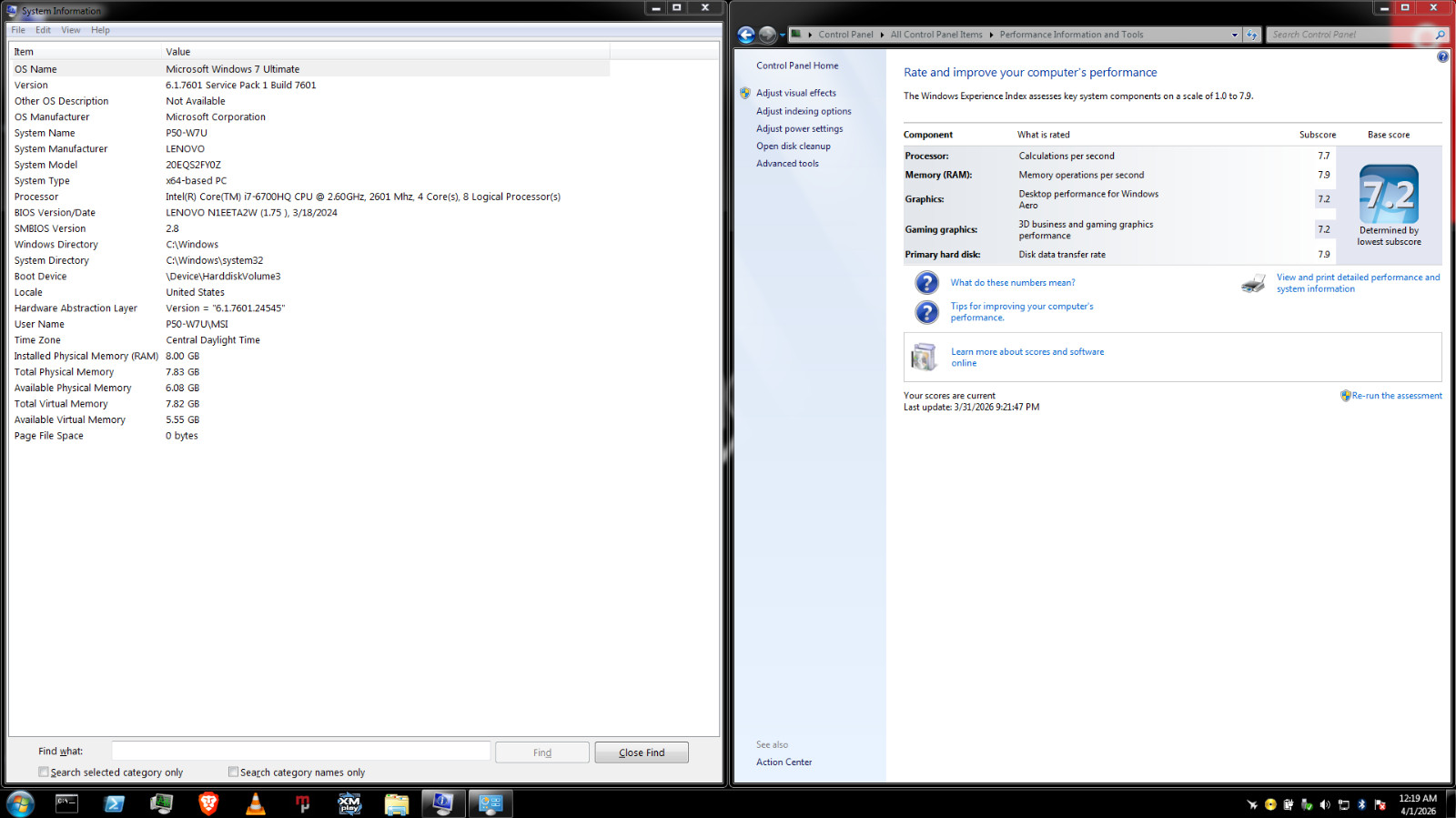Open the green system monitor taskbar icon
This screenshot has width=1456, height=818.
(x=161, y=803)
